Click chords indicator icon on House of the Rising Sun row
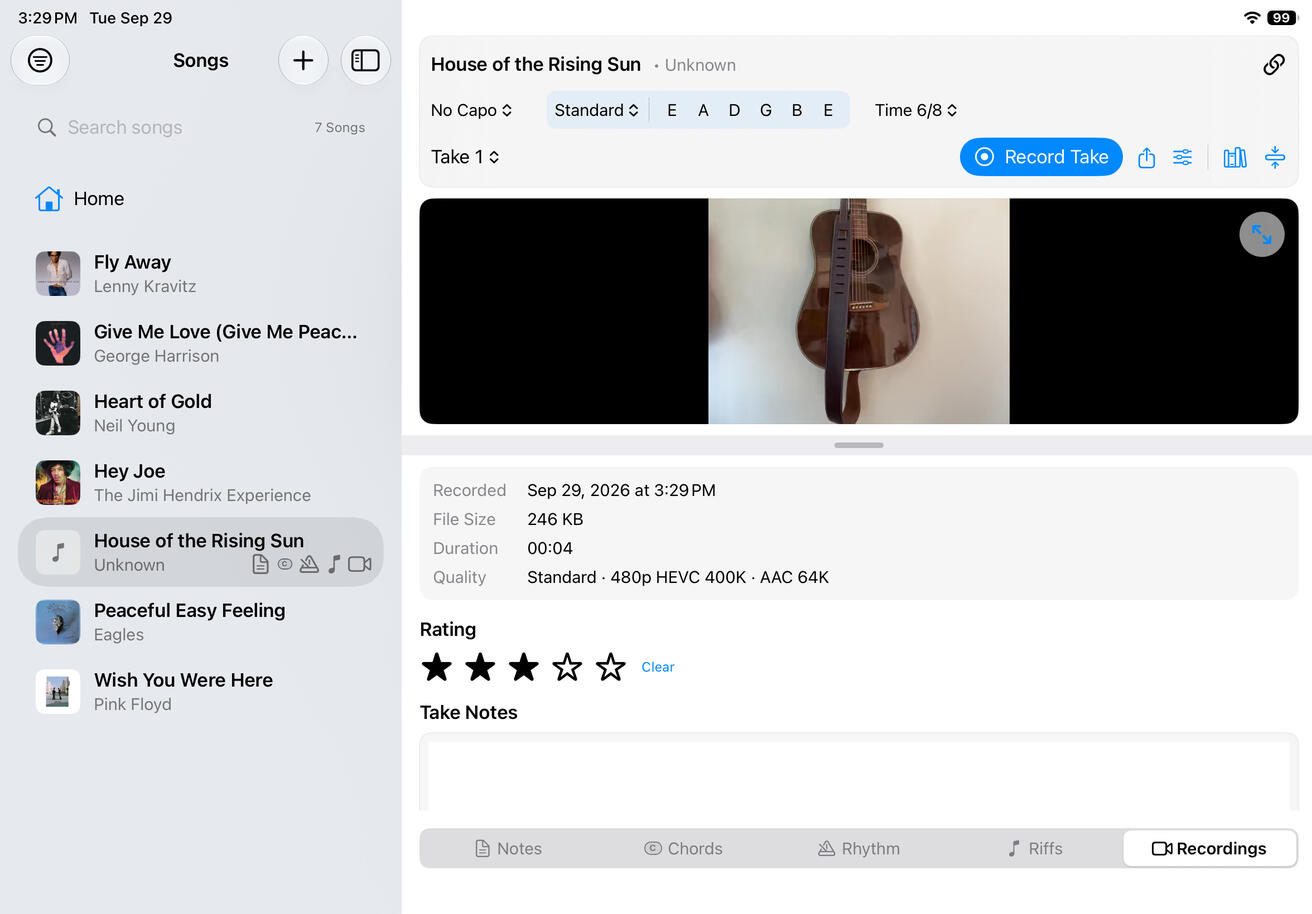The width and height of the screenshot is (1312, 914). (285, 564)
